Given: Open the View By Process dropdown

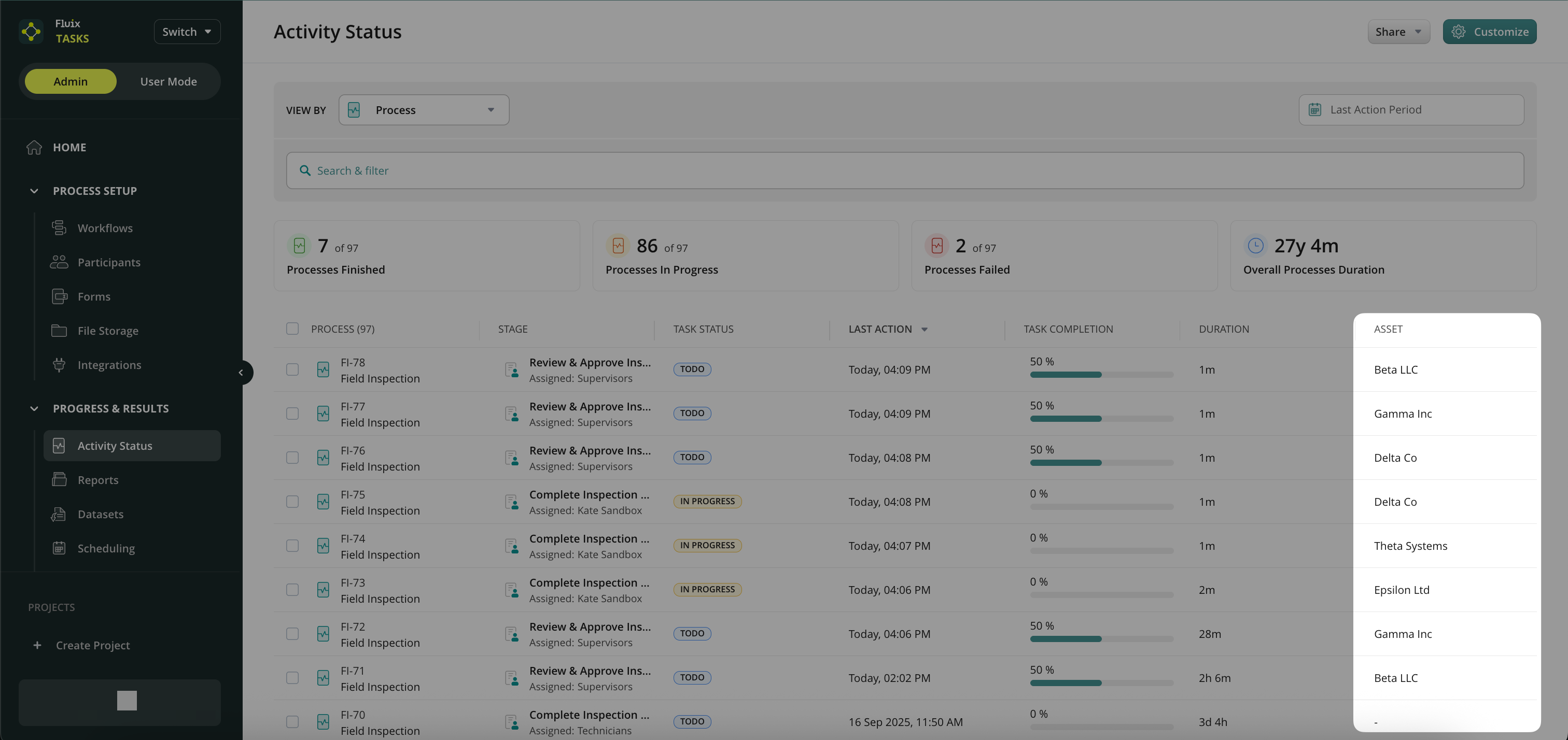Looking at the screenshot, I should point(424,109).
